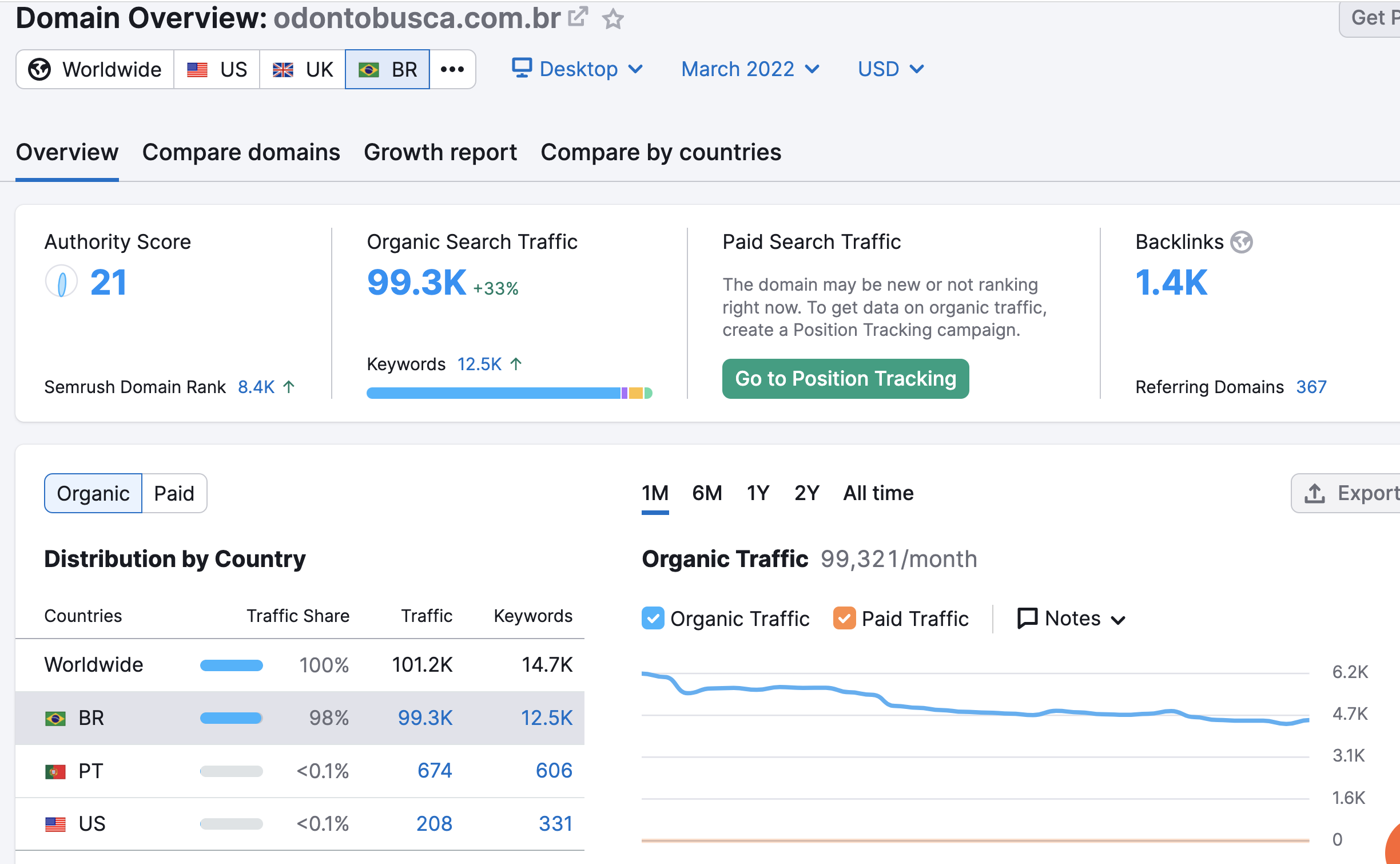Screen dimensions: 1400x864
Task: Click Keywords column header
Action: (x=533, y=616)
